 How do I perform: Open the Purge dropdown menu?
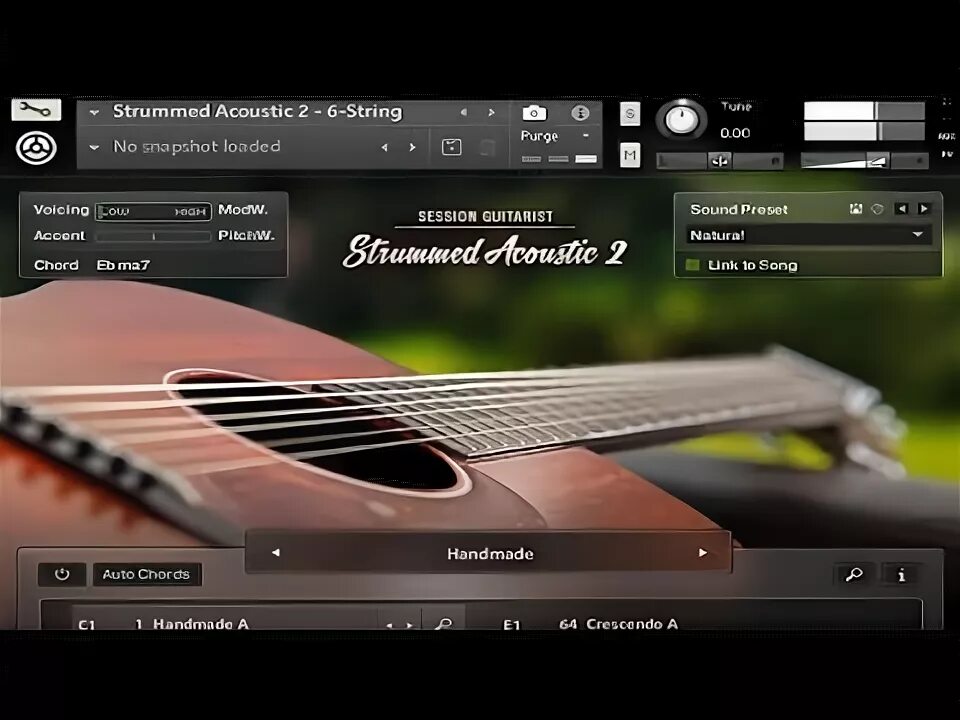[555, 136]
